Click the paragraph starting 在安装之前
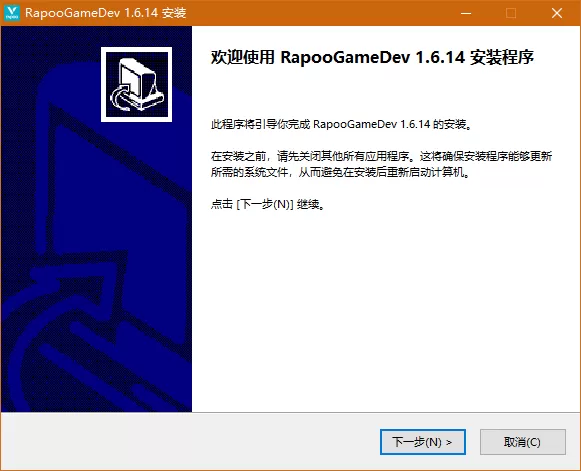581x471 pixels. tap(382, 164)
